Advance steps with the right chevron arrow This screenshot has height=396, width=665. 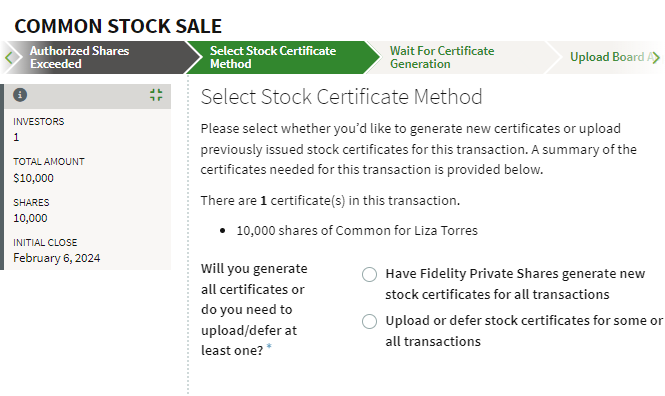tap(656, 57)
